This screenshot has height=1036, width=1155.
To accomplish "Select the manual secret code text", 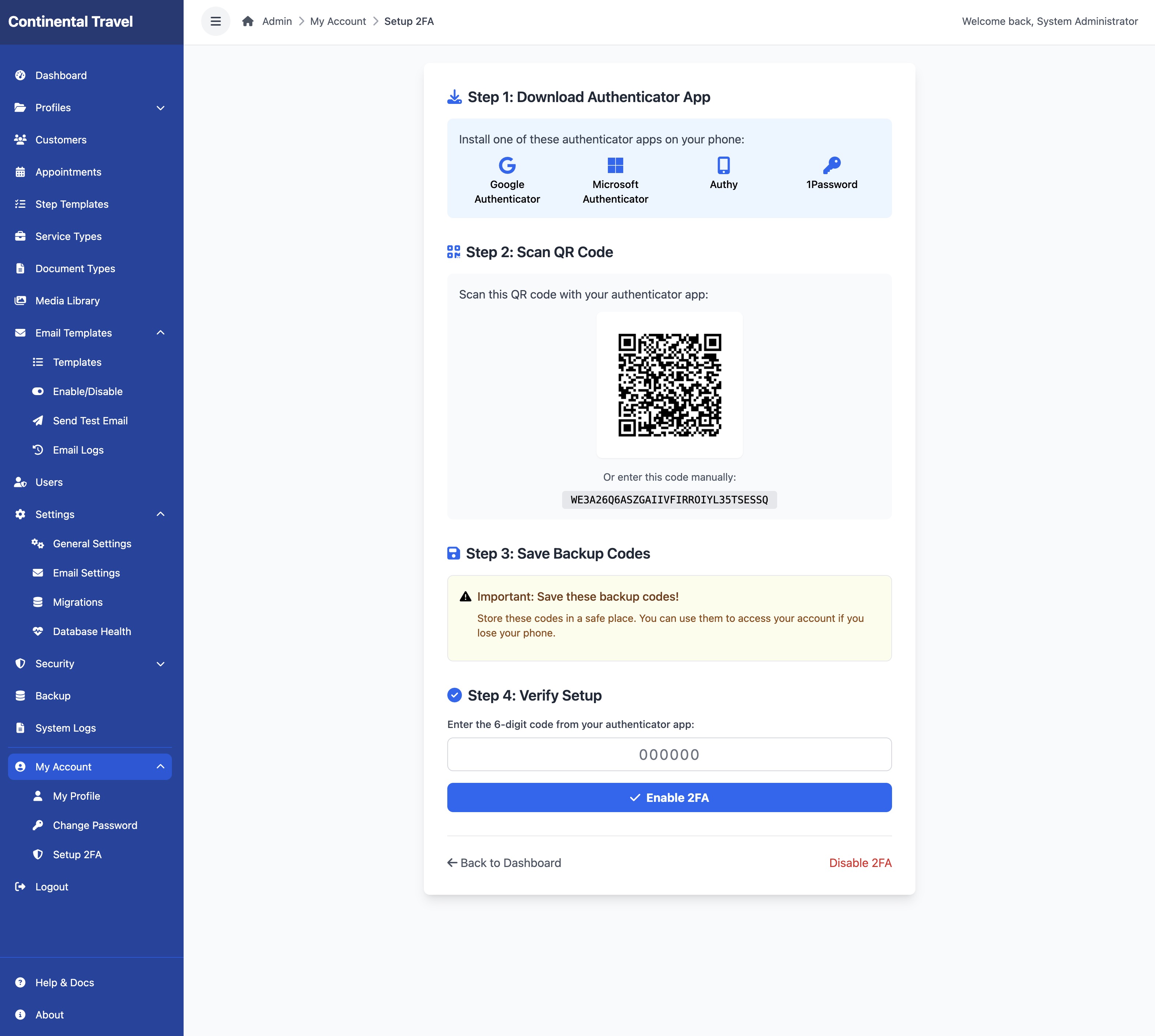I will click(x=669, y=500).
